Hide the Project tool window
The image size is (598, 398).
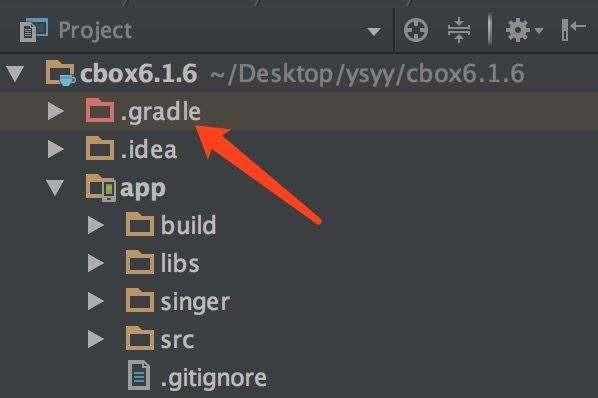[x=573, y=30]
